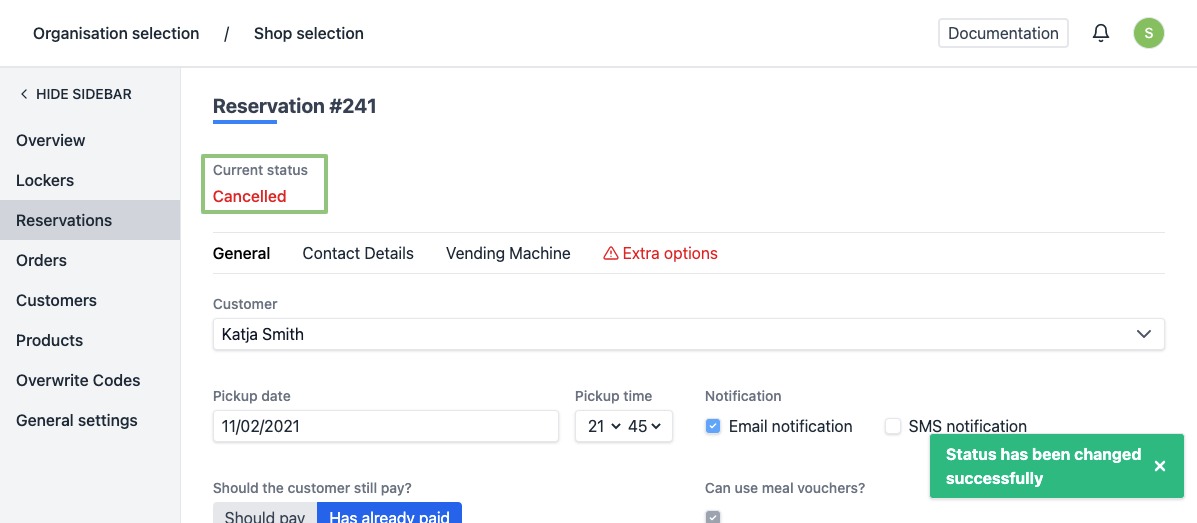Open Lockers in the sidebar
The height and width of the screenshot is (523, 1197).
[x=45, y=180]
